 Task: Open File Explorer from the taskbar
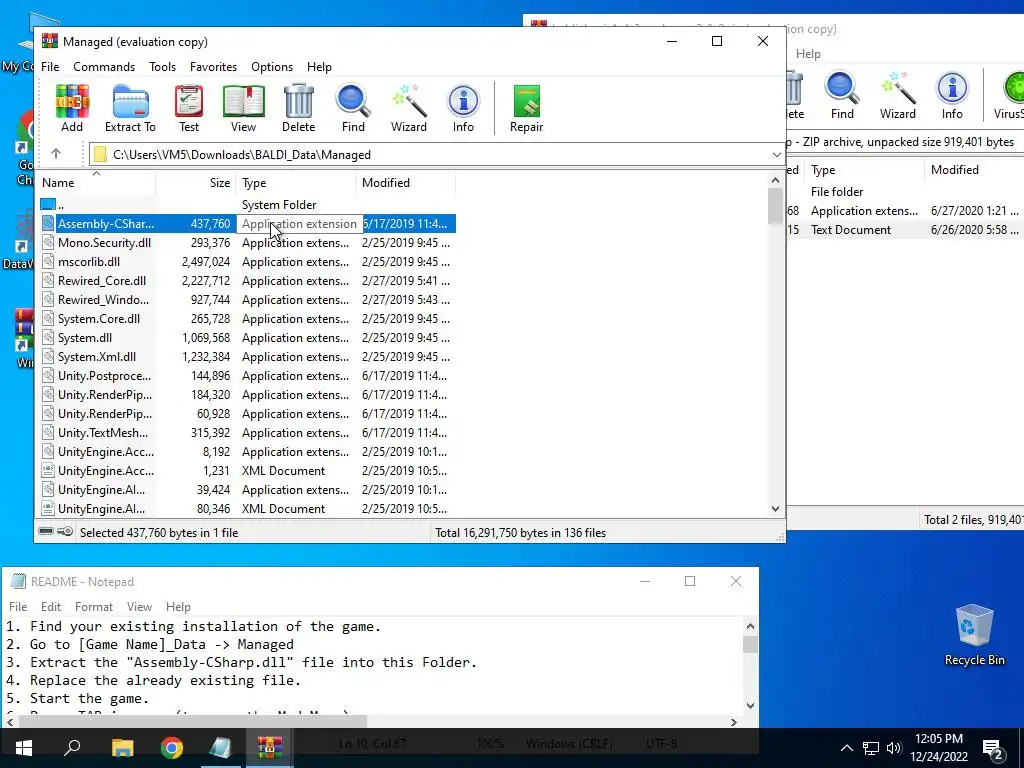(122, 748)
